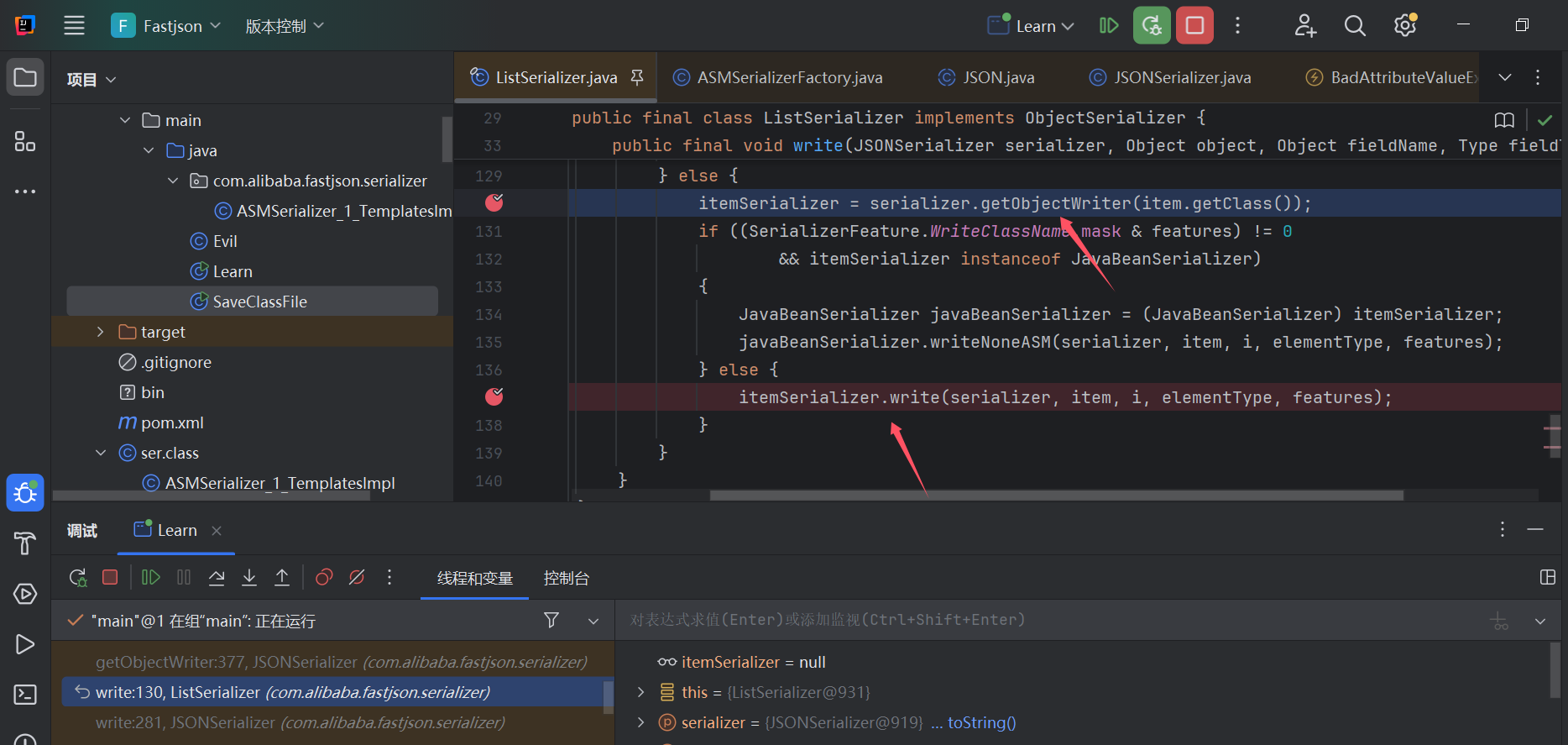Open the Learn run configuration dropdown
Image resolution: width=1568 pixels, height=745 pixels.
pyautogui.click(x=1031, y=26)
